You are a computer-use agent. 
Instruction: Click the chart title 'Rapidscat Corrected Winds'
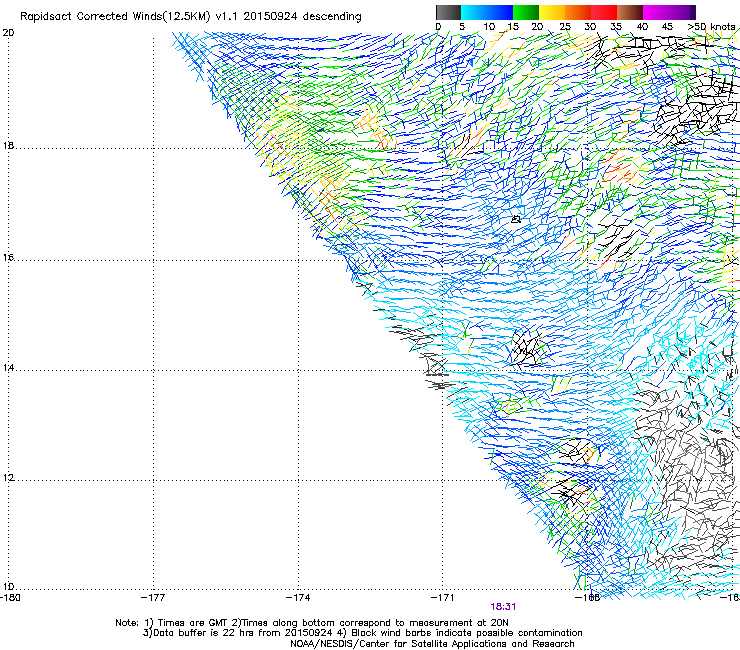coord(91,17)
